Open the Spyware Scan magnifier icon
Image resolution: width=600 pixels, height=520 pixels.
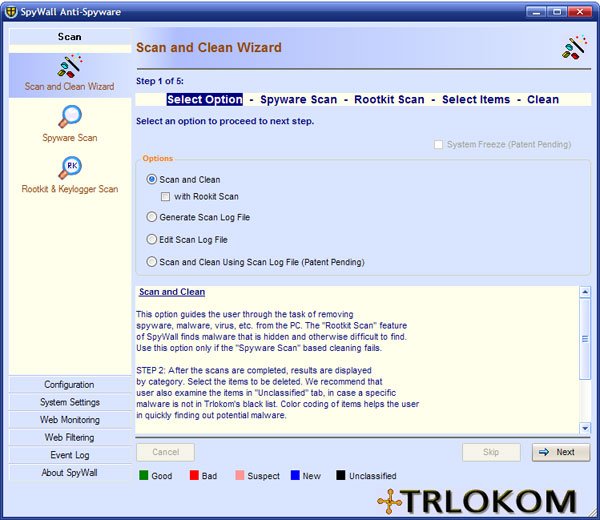click(70, 116)
